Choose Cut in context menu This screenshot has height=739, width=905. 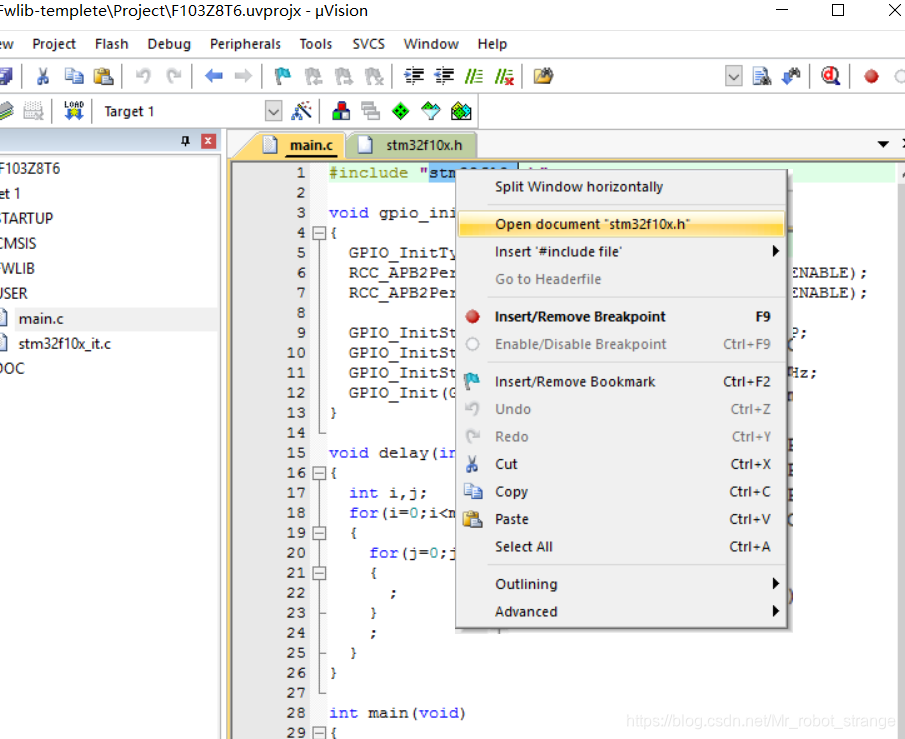pyautogui.click(x=620, y=464)
